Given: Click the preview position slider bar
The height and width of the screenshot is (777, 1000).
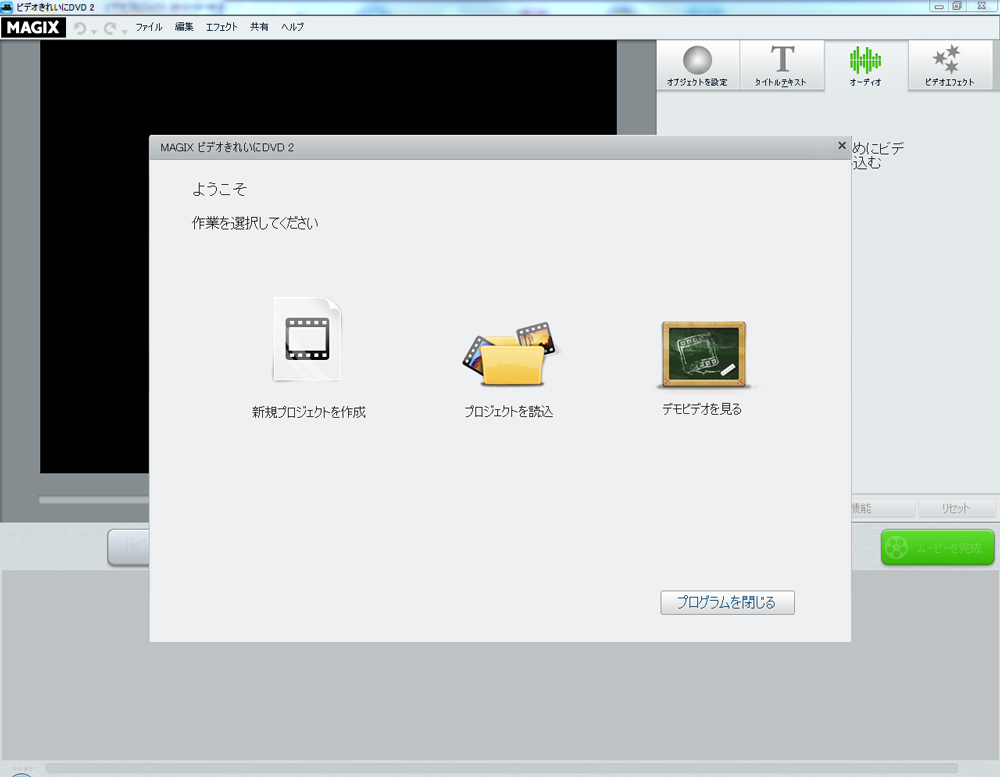Looking at the screenshot, I should pyautogui.click(x=94, y=500).
